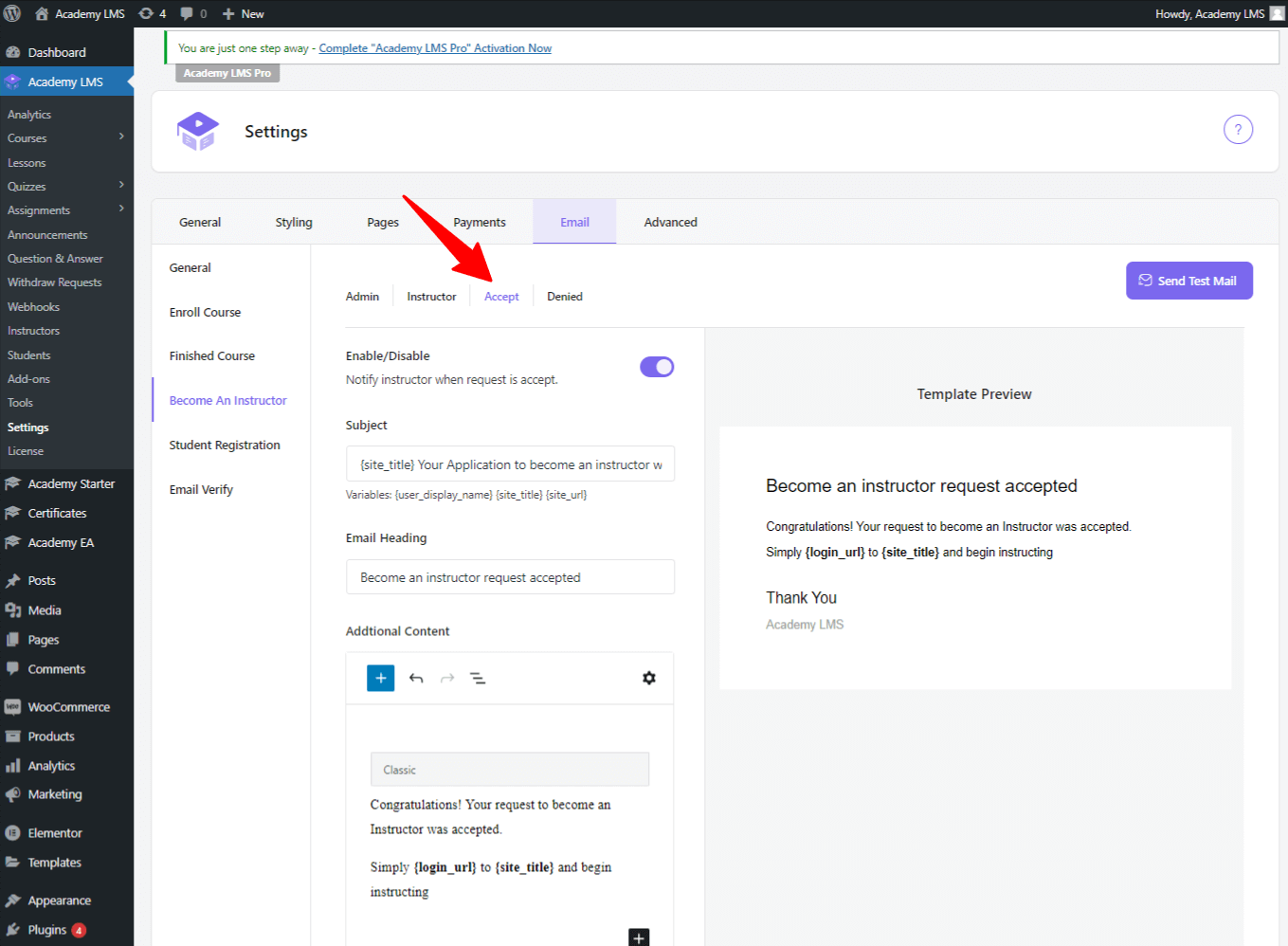This screenshot has height=946, width=1288.
Task: Click the Redo arrow in the content editor
Action: point(446,678)
